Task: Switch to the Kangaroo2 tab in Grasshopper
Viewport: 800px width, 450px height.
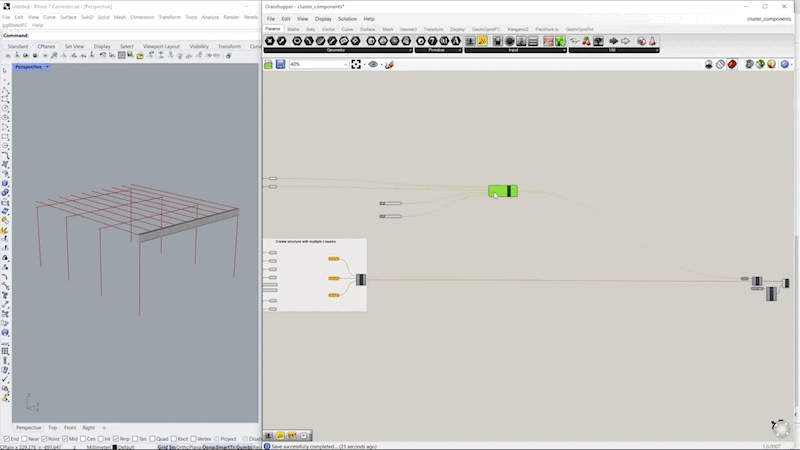Action: pyautogui.click(x=518, y=29)
